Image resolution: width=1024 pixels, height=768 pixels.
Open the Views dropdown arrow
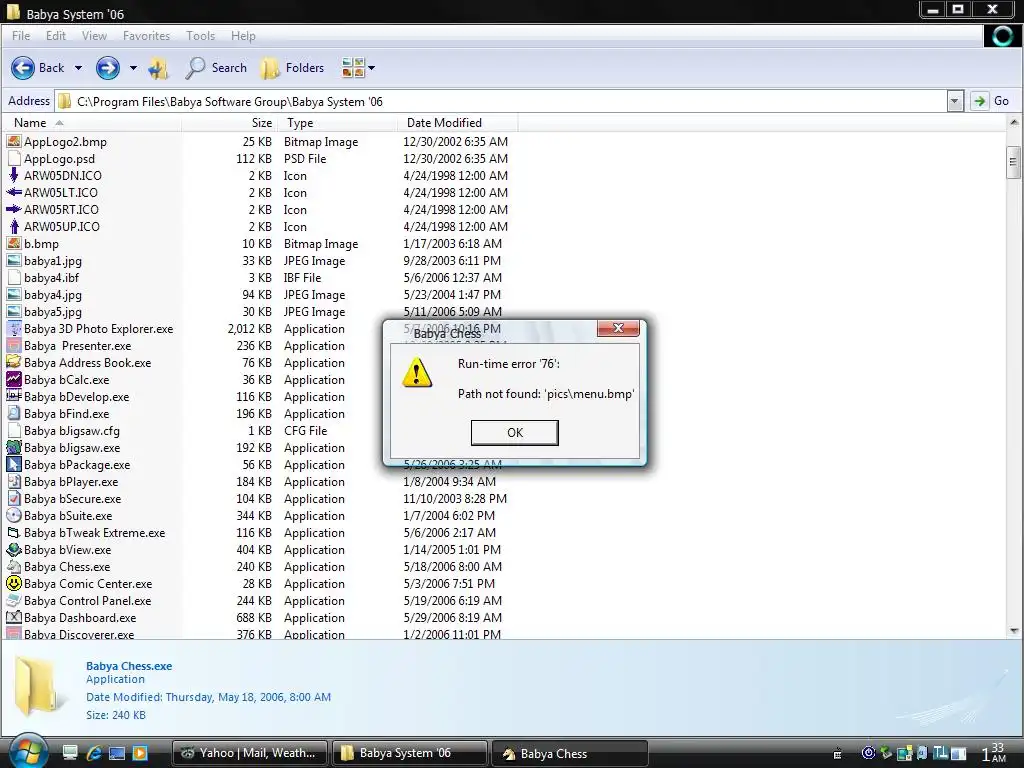372,68
